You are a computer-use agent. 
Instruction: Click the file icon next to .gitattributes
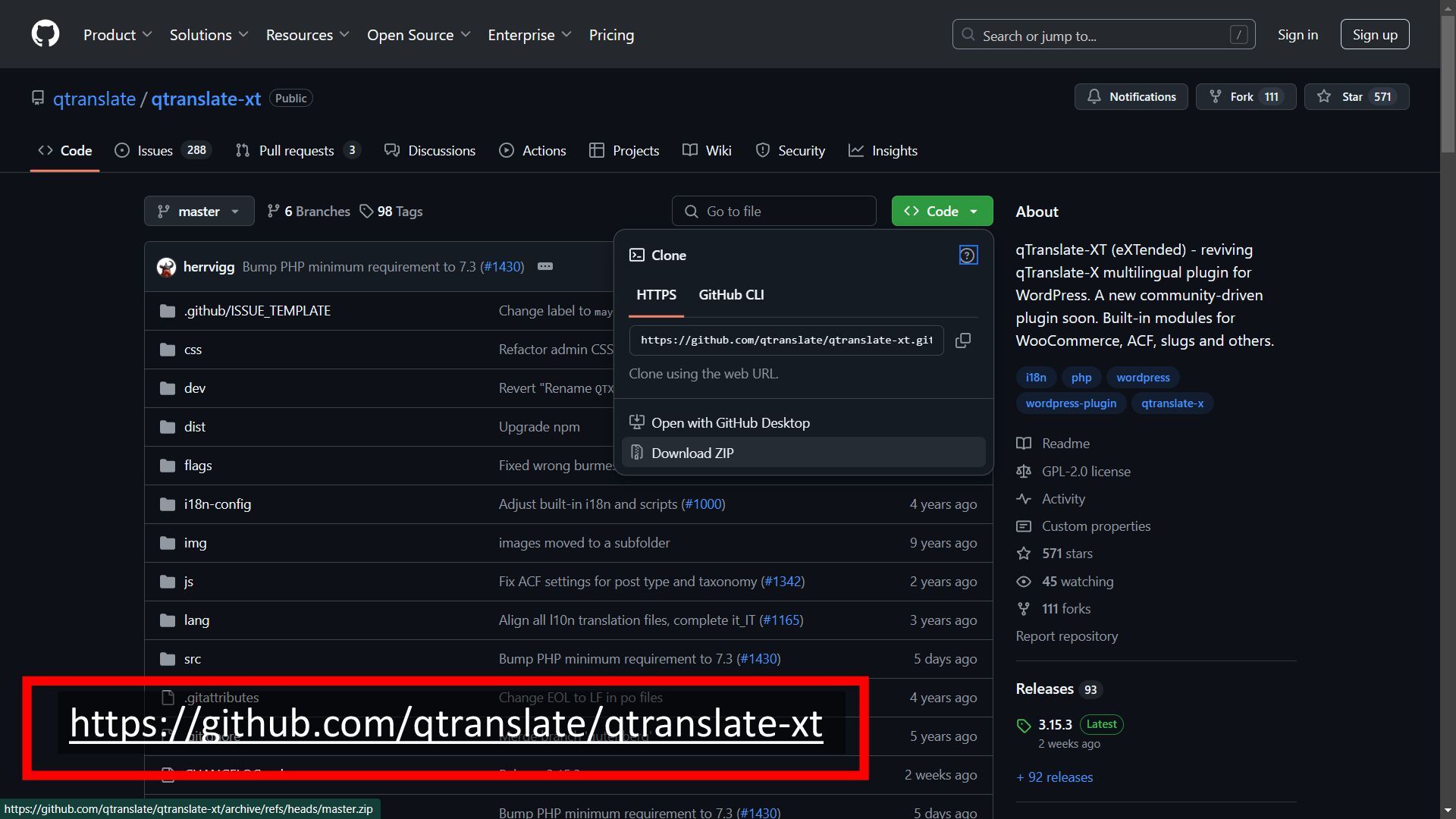click(168, 698)
